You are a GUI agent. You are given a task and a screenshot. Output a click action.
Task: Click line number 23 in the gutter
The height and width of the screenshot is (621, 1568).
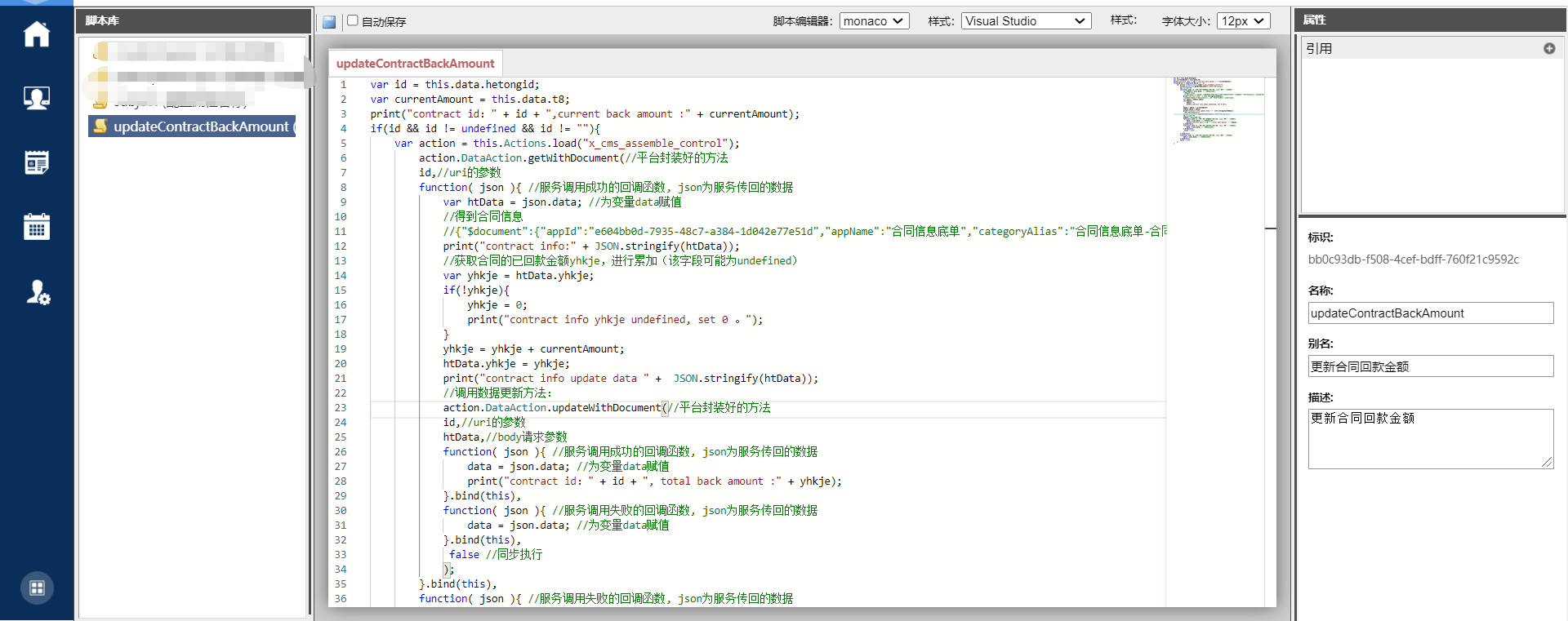[x=341, y=408]
